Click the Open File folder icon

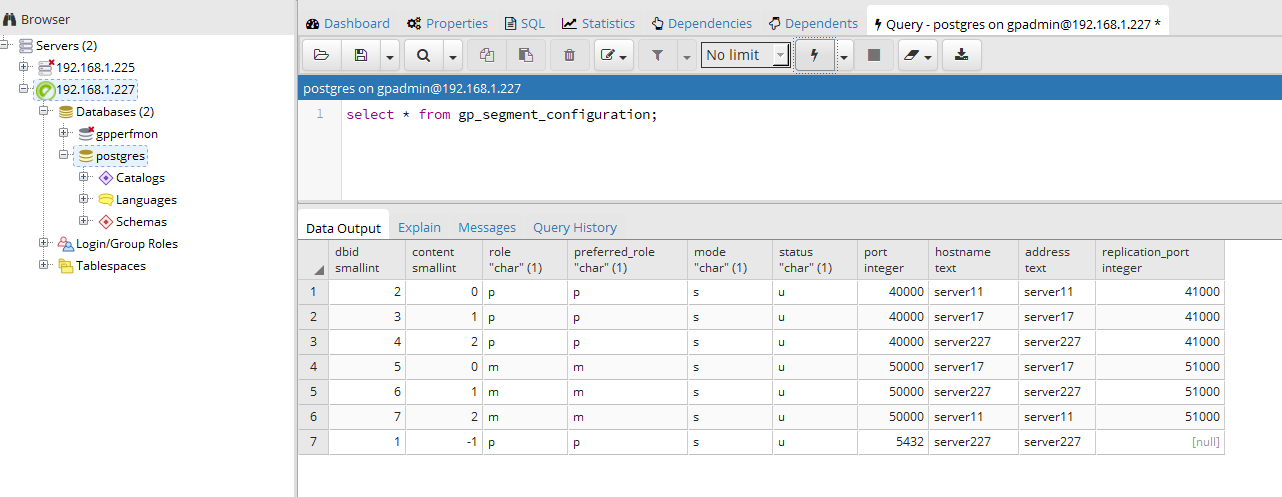(321, 55)
